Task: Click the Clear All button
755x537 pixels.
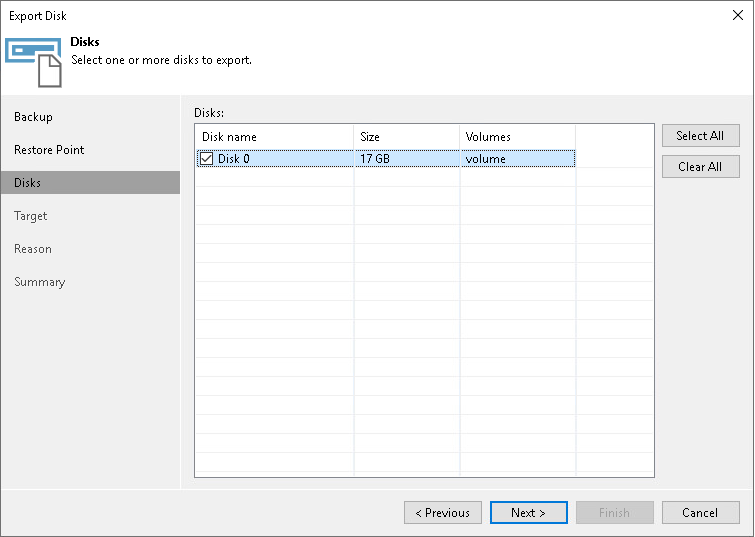Action: pos(701,167)
